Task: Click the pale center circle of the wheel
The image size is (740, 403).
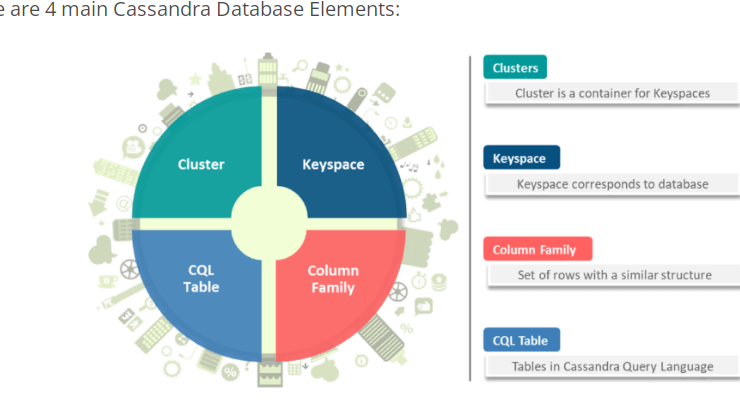Action: click(x=269, y=223)
